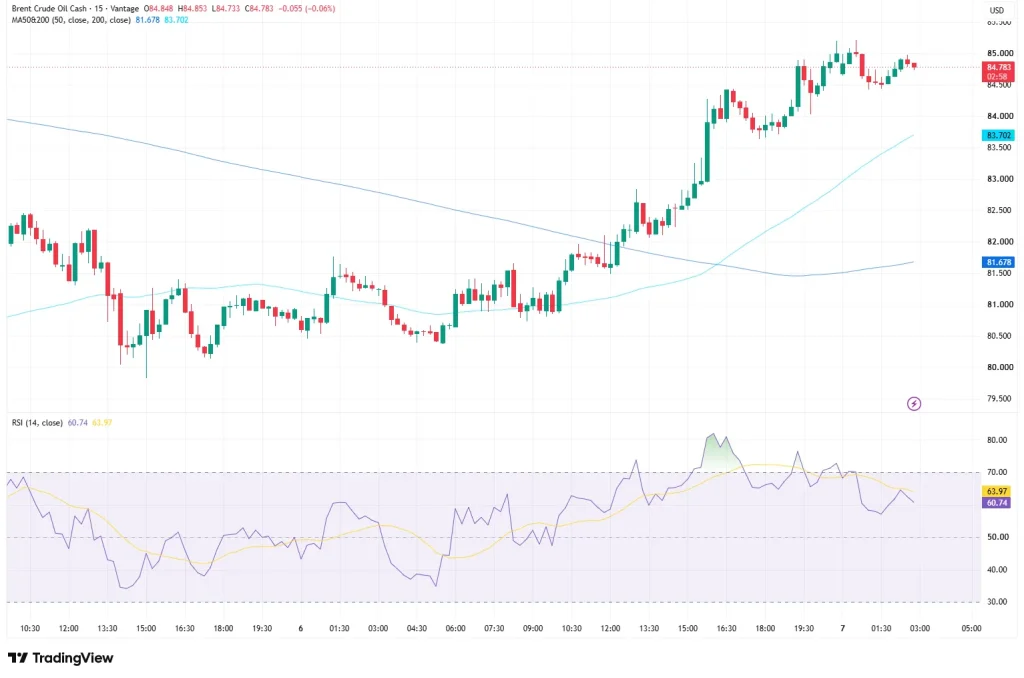Viewport: 1024px width, 678px height.
Task: Select the 40.00 RSI scale label
Action: (997, 570)
